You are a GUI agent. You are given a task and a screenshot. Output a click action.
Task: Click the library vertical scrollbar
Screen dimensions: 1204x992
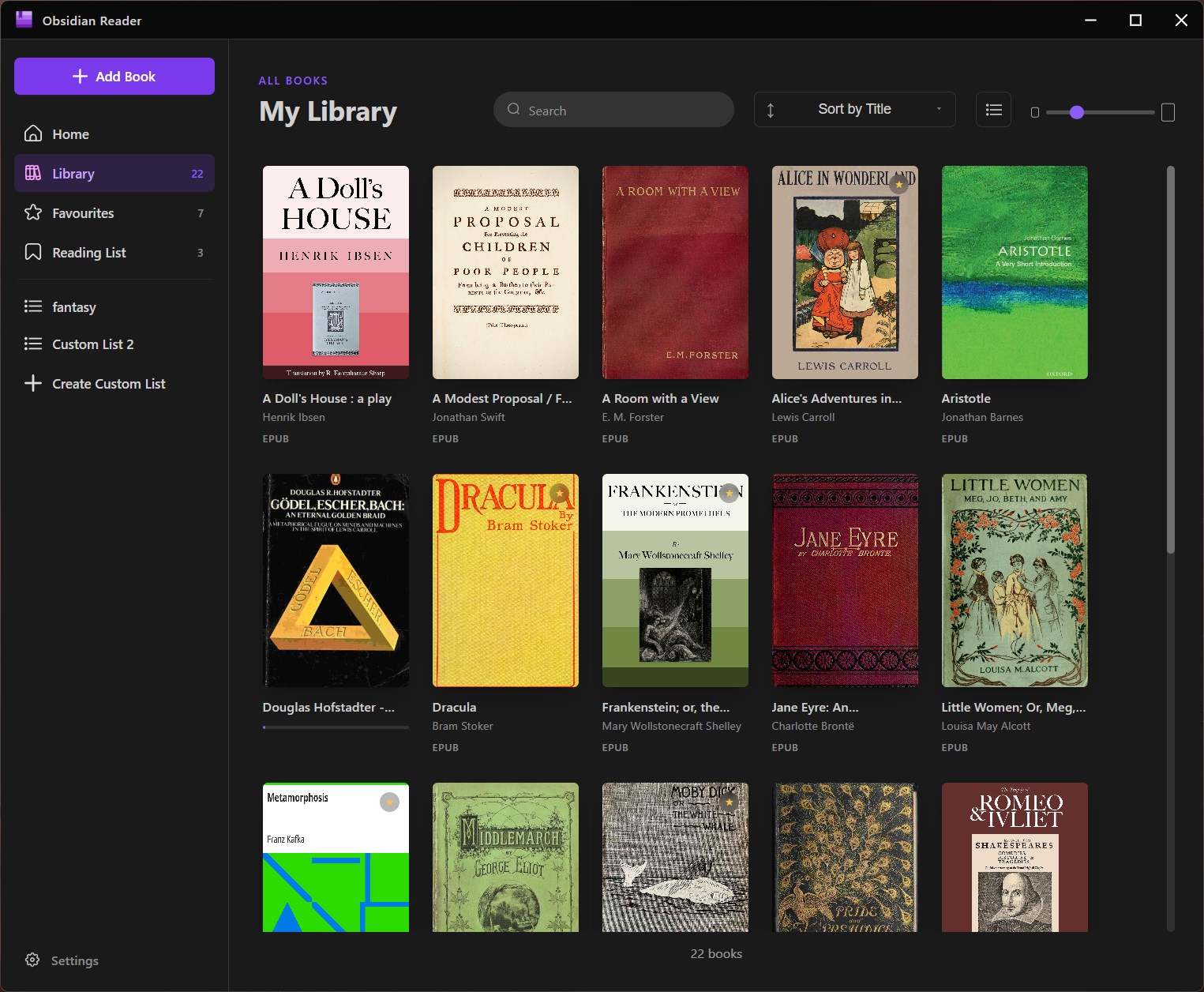point(1170,359)
